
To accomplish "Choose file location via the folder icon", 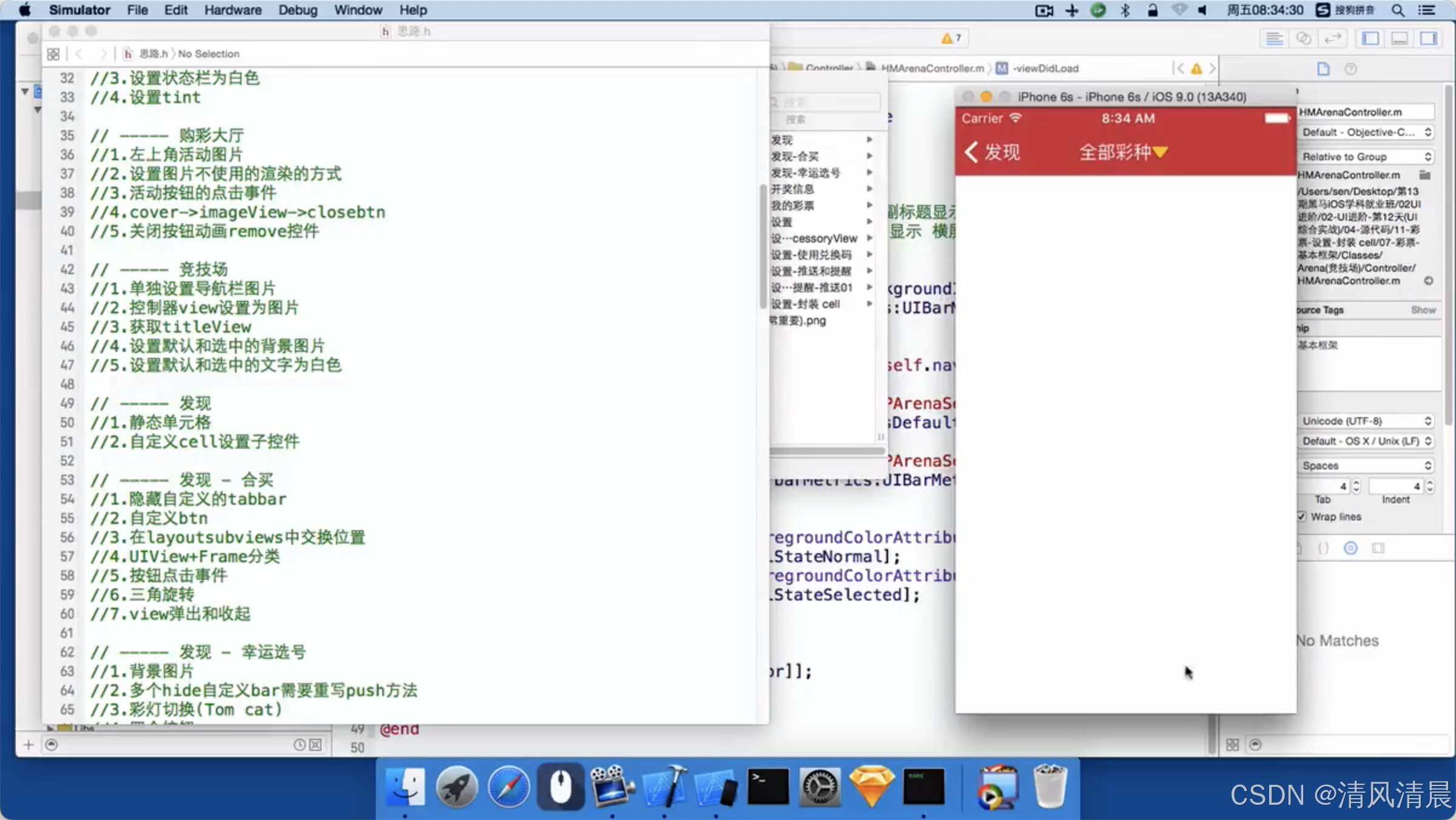I will click(x=1425, y=175).
